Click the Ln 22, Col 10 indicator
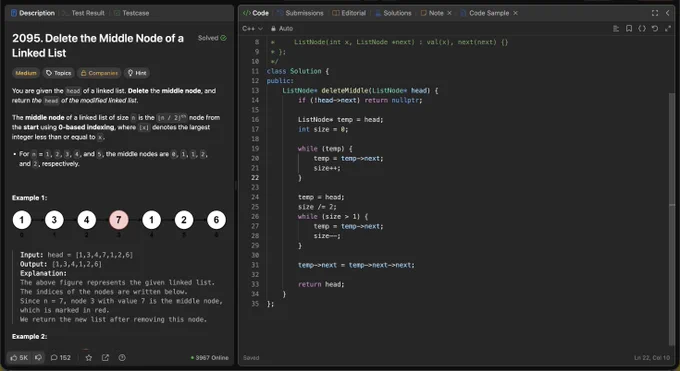The height and width of the screenshot is (371, 680). pyautogui.click(x=652, y=358)
